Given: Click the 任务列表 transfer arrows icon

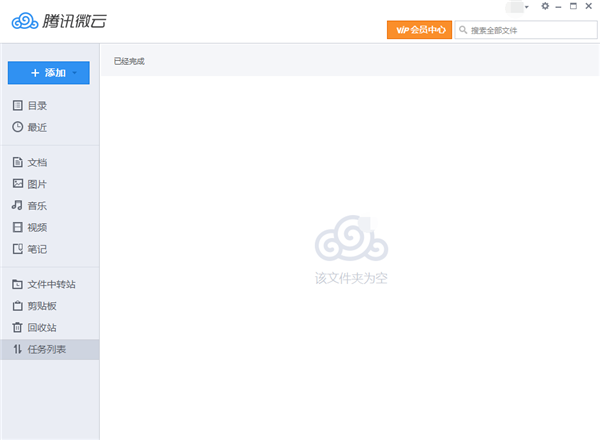Looking at the screenshot, I should [x=18, y=349].
